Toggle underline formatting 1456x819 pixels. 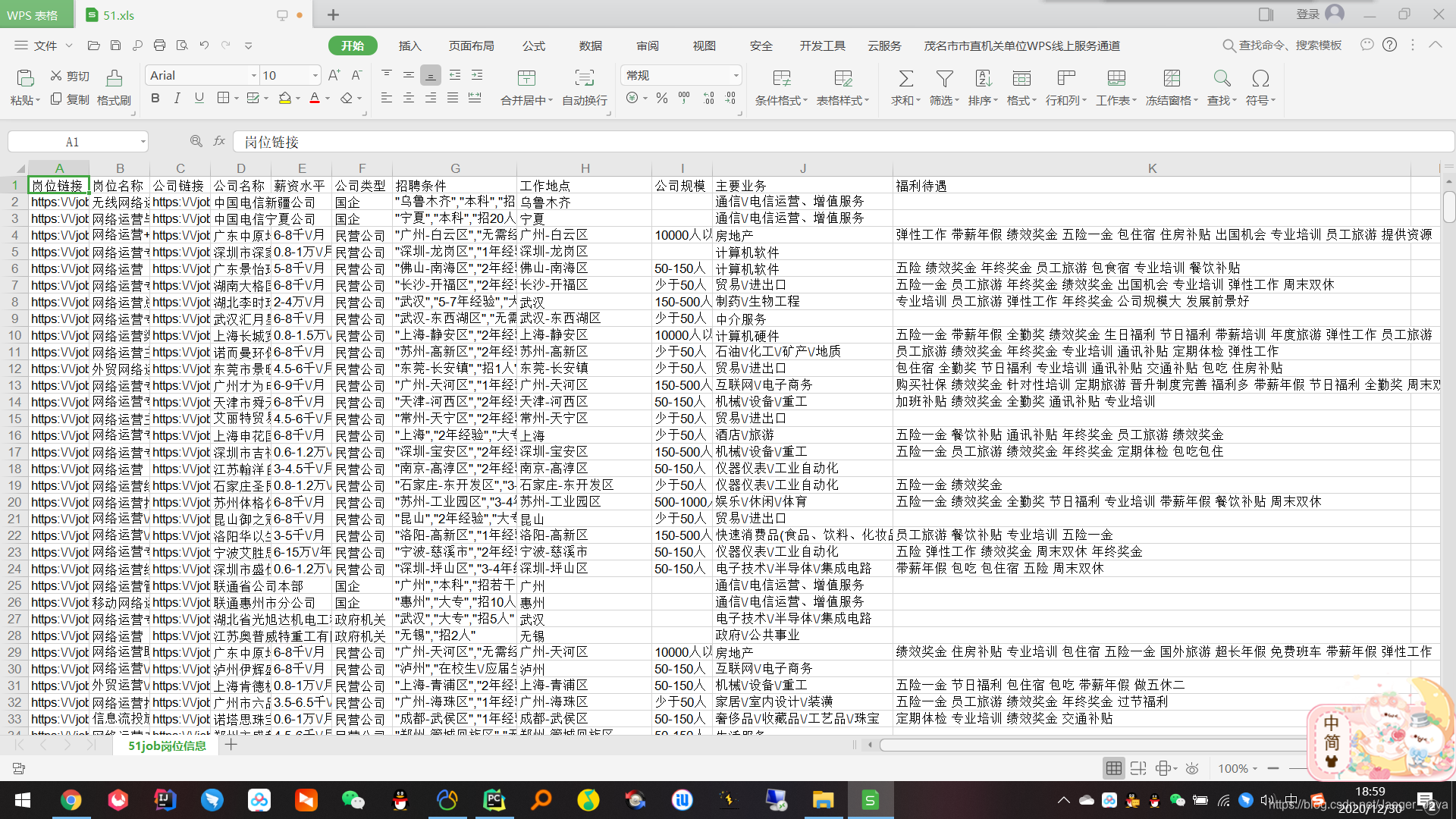coord(199,99)
